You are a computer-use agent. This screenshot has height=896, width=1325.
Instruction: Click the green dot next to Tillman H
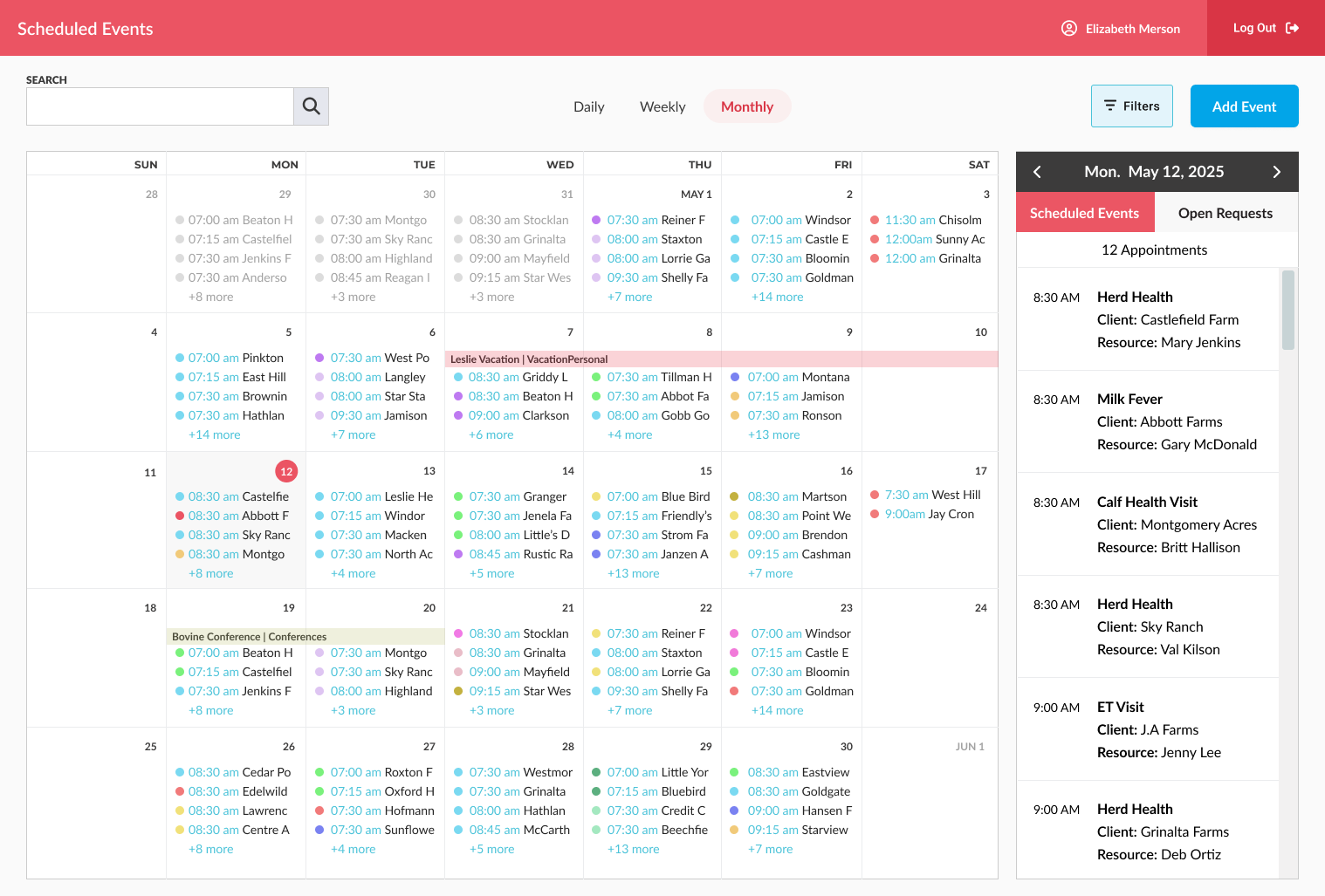click(596, 377)
